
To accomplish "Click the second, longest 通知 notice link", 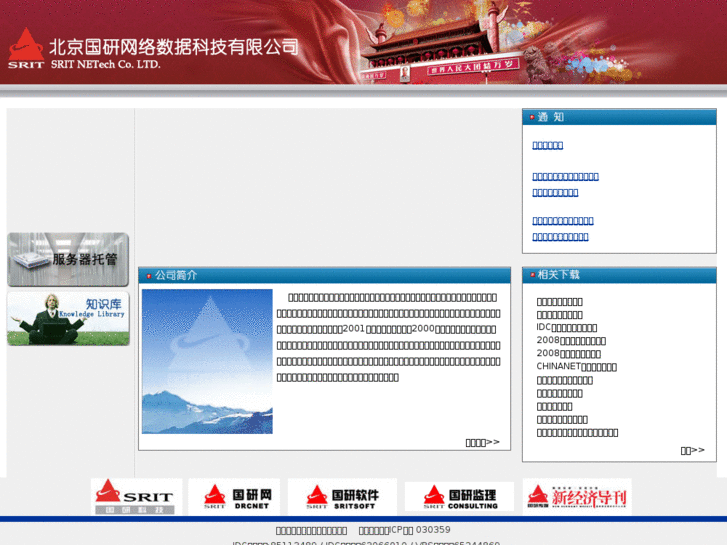I will pos(565,176).
